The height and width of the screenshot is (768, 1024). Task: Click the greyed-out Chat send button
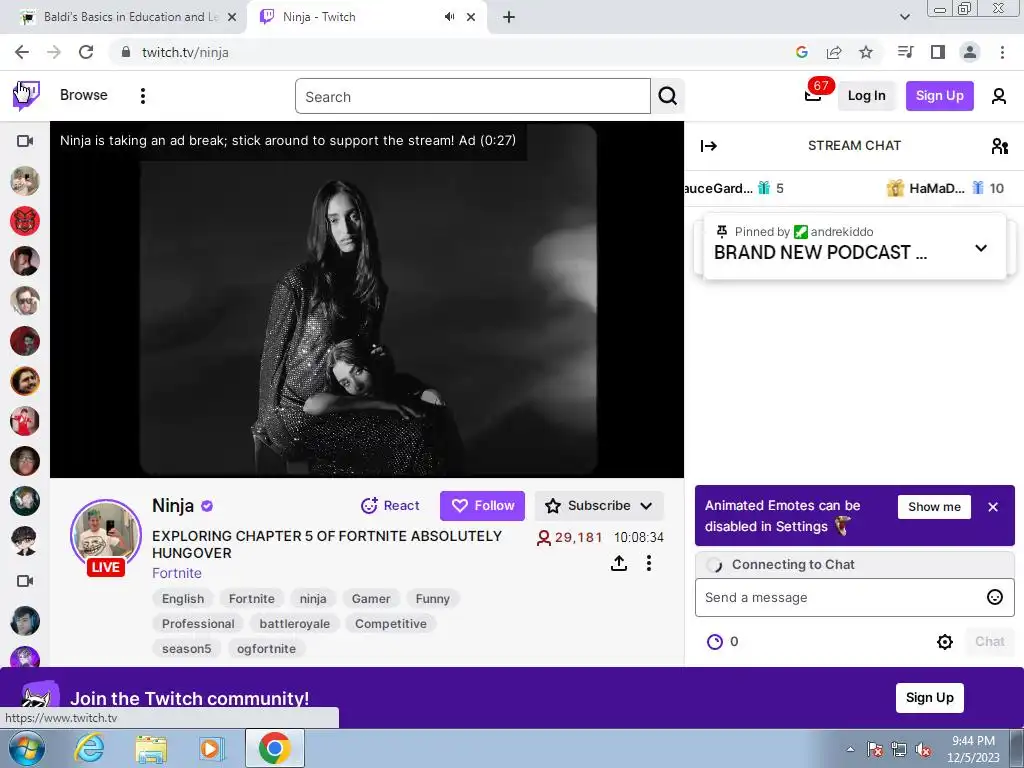[x=989, y=641]
